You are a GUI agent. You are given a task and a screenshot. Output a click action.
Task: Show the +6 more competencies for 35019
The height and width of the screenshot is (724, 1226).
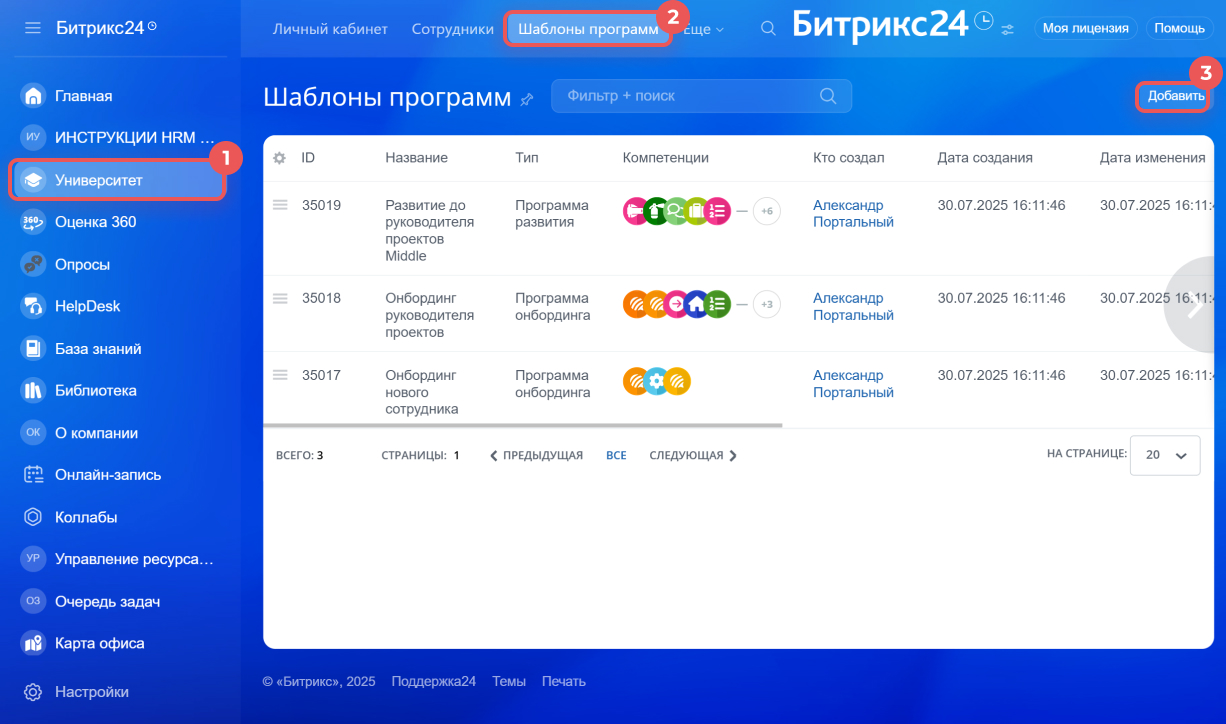pyautogui.click(x=767, y=211)
